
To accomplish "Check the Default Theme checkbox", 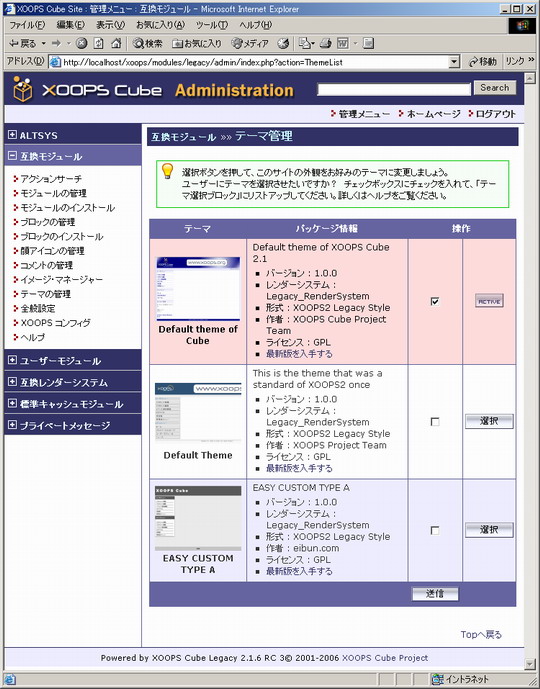I will click(x=435, y=422).
